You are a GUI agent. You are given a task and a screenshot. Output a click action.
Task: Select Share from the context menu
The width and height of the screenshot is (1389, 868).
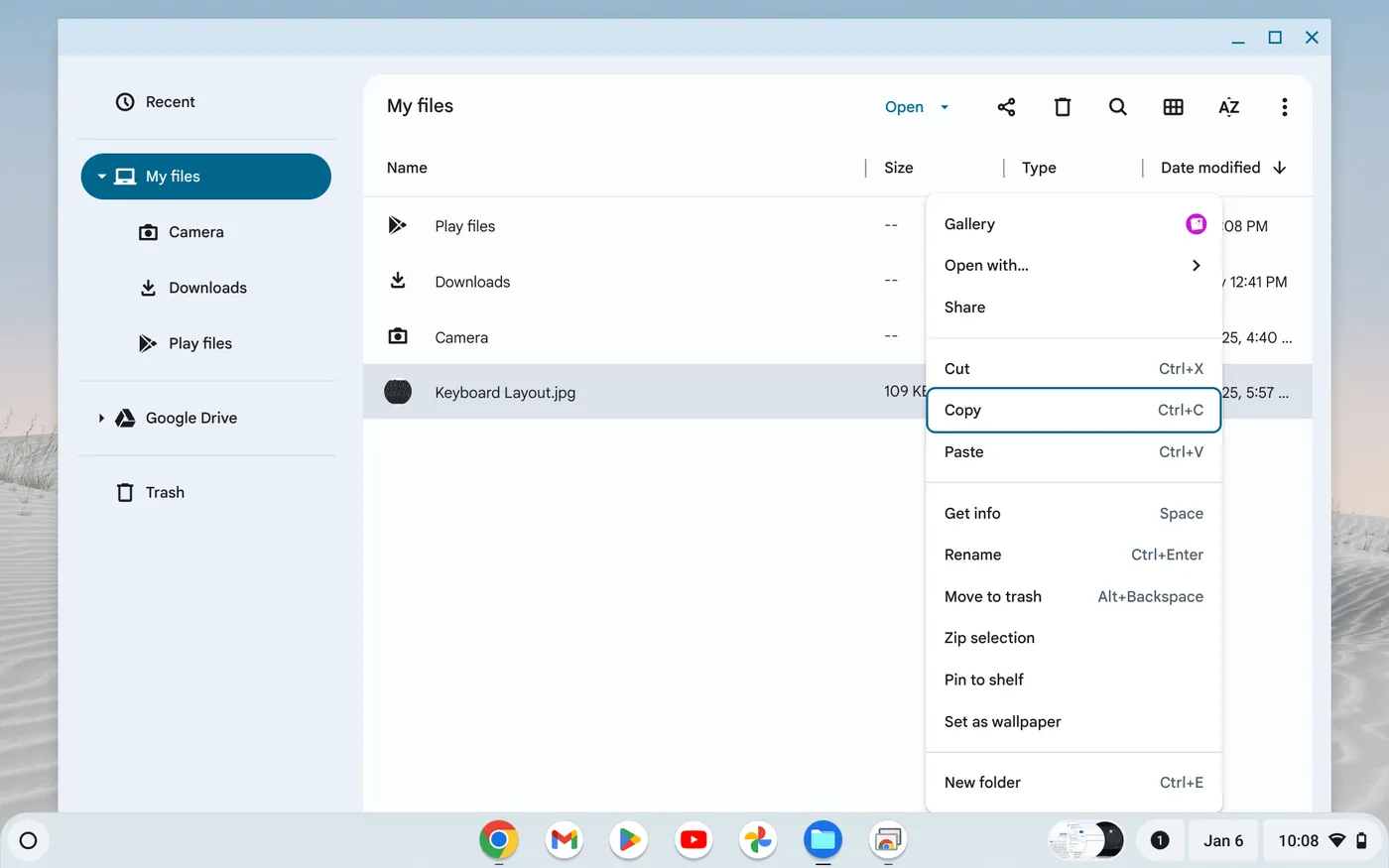point(1074,308)
